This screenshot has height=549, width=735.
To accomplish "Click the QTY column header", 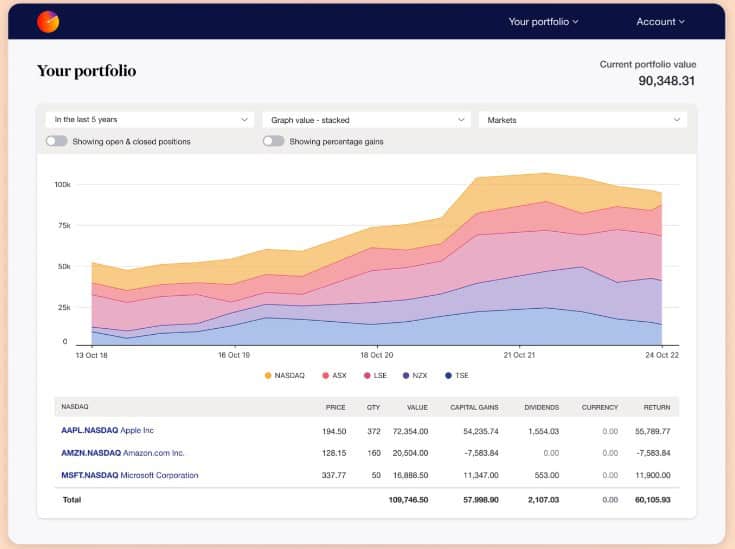I will 374,407.
